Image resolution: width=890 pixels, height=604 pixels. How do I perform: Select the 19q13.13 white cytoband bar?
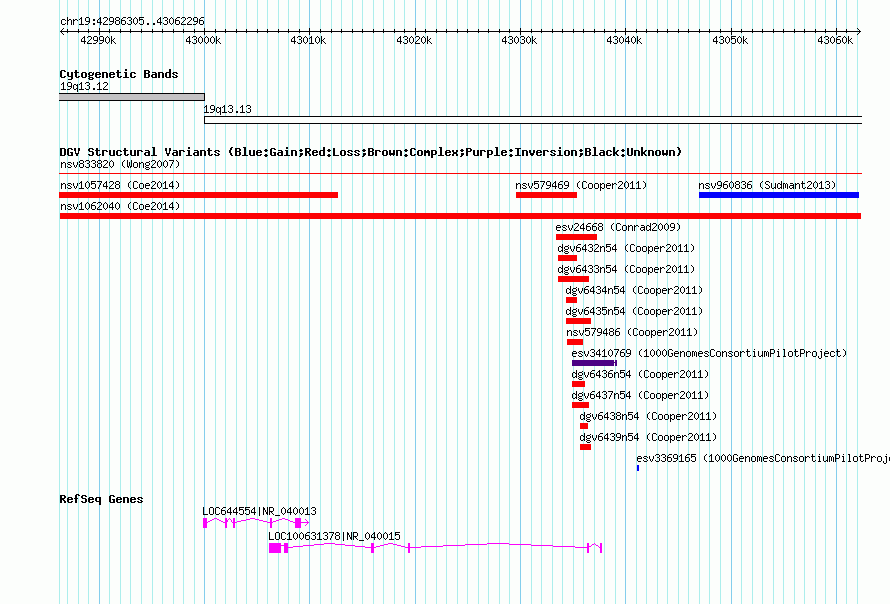pos(533,120)
